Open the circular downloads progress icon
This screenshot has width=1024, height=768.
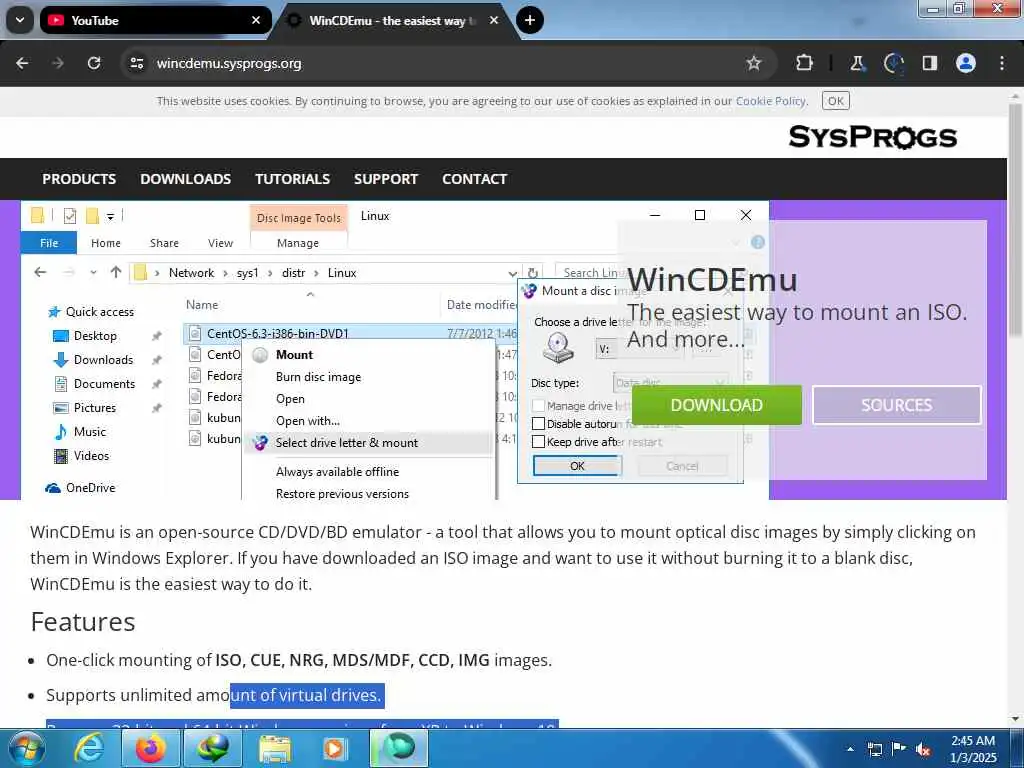pos(893,63)
